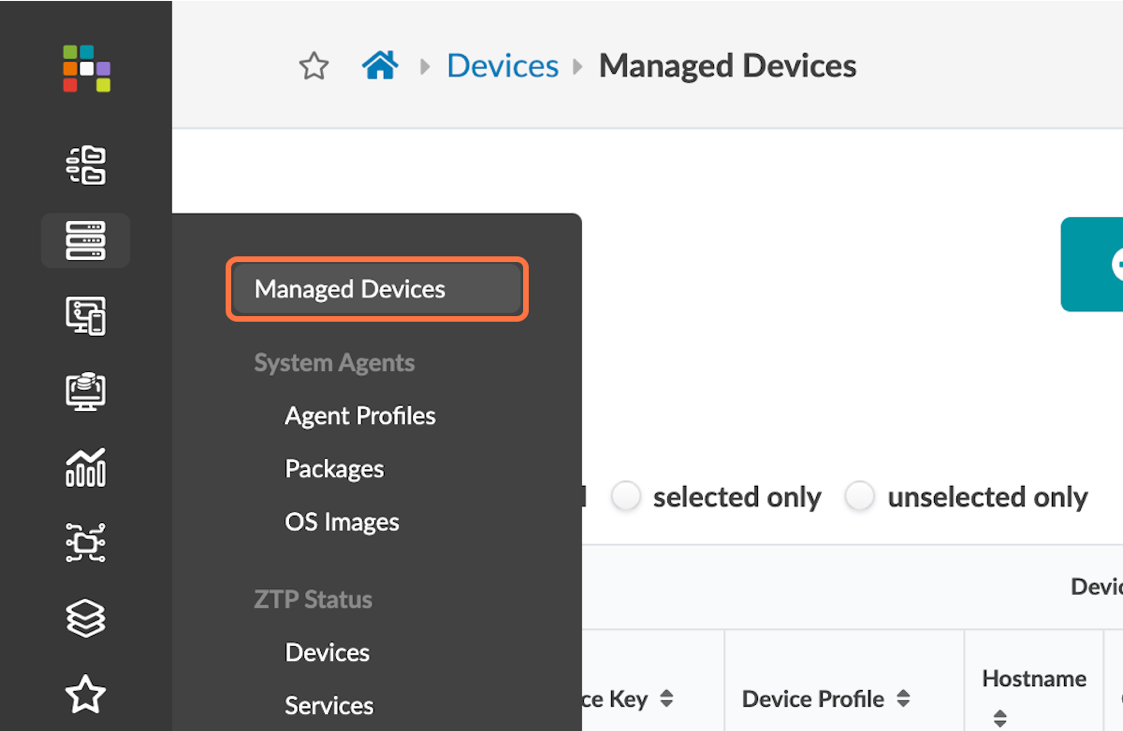Image resolution: width=1123 pixels, height=731 pixels.
Task: Open the Favorites star sidebar icon
Action: pyautogui.click(x=86, y=694)
